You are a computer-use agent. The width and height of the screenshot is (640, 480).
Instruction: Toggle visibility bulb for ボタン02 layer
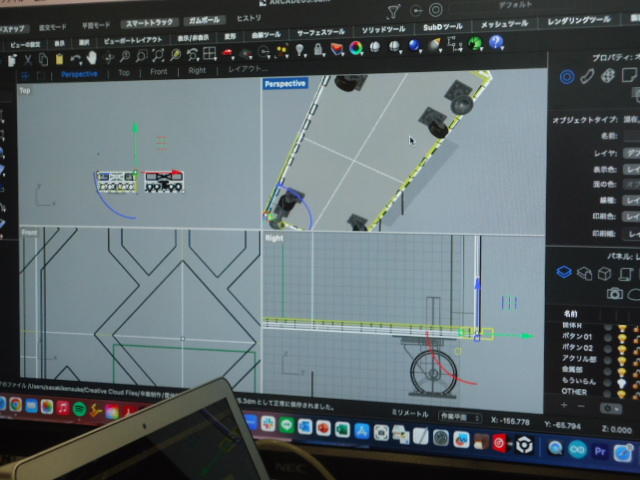click(622, 350)
